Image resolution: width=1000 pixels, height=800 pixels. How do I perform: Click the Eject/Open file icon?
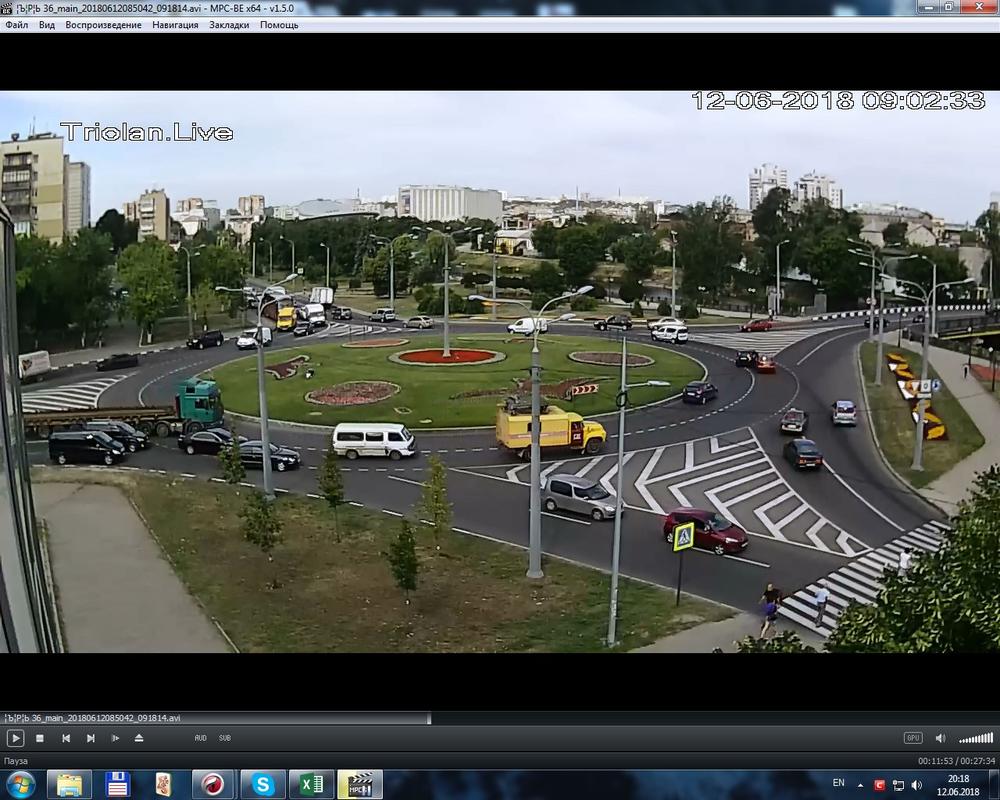[x=139, y=738]
